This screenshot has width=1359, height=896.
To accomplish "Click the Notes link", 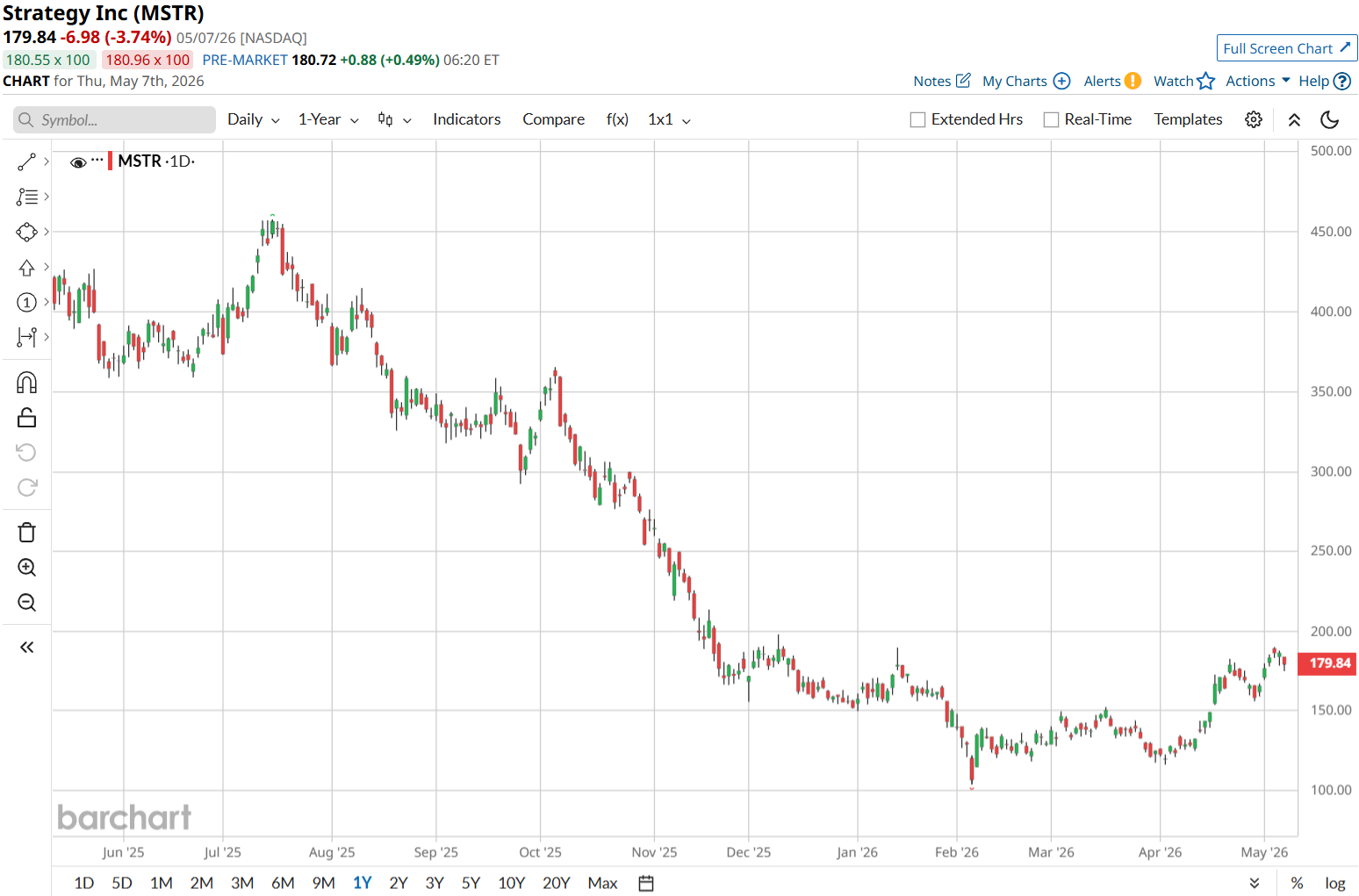I will [931, 81].
